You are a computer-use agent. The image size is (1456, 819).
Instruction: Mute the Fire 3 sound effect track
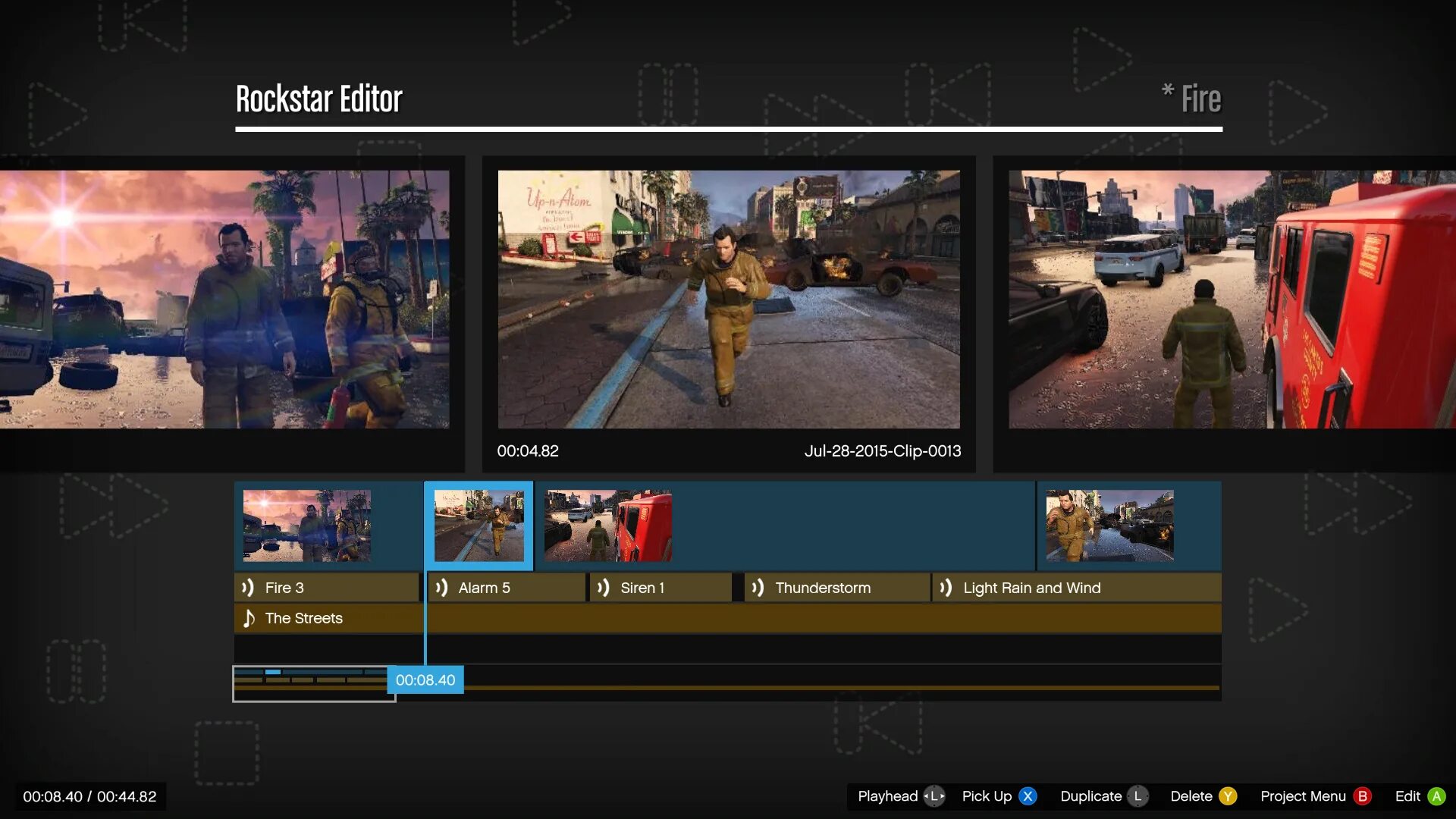(247, 587)
